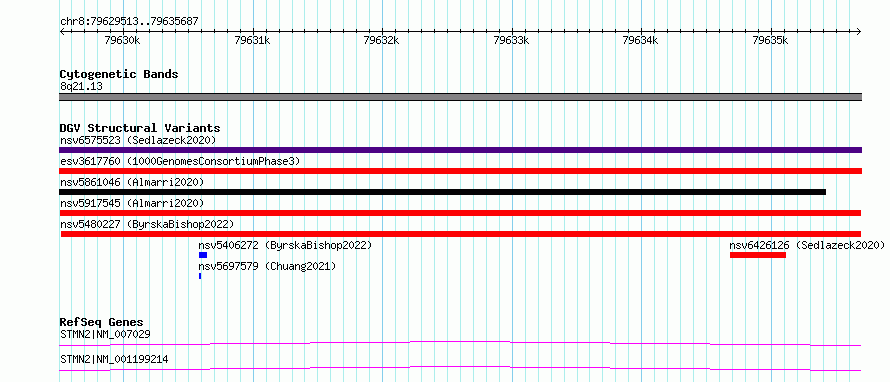Click the STMN2|NM_001199214 gene label
The image size is (890, 382).
pyautogui.click(x=114, y=359)
